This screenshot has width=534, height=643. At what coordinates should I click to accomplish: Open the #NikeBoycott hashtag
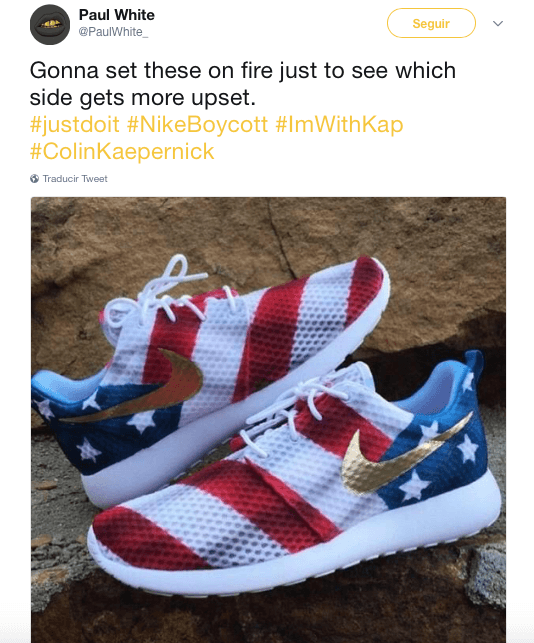click(197, 124)
